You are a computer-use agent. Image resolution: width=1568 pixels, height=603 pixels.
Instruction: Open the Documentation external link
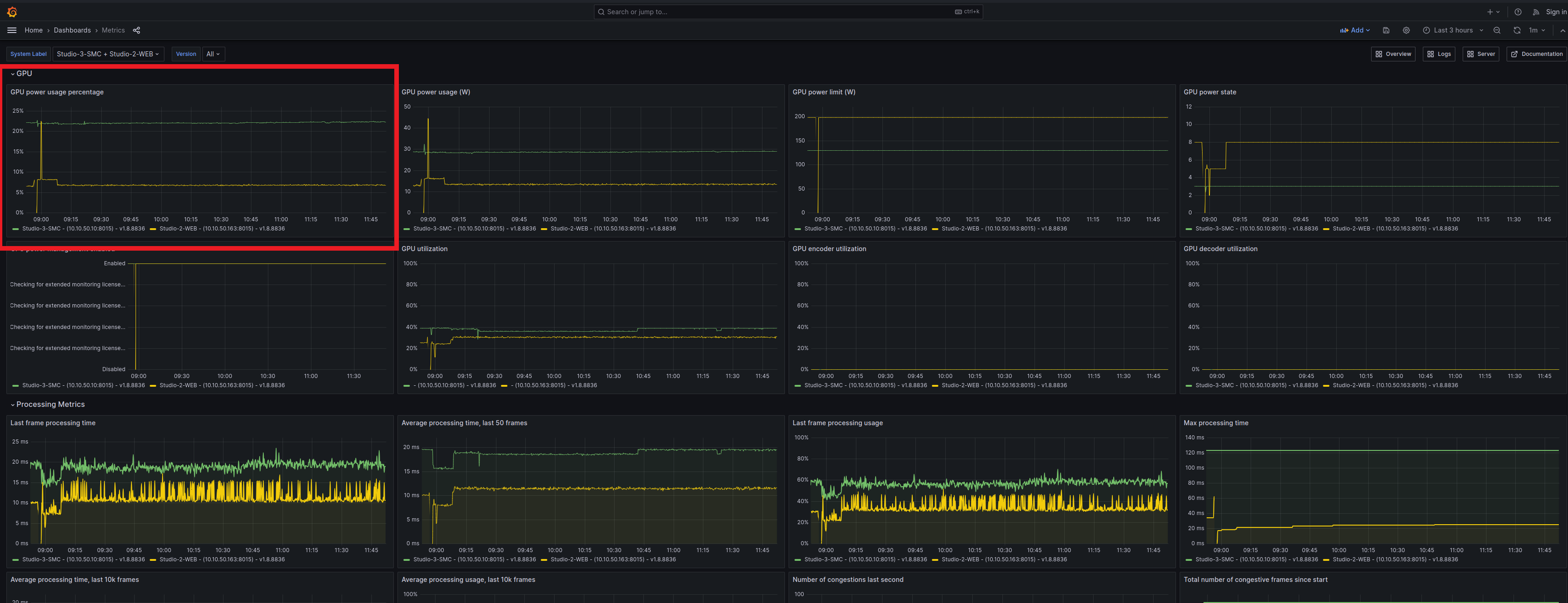point(1536,54)
